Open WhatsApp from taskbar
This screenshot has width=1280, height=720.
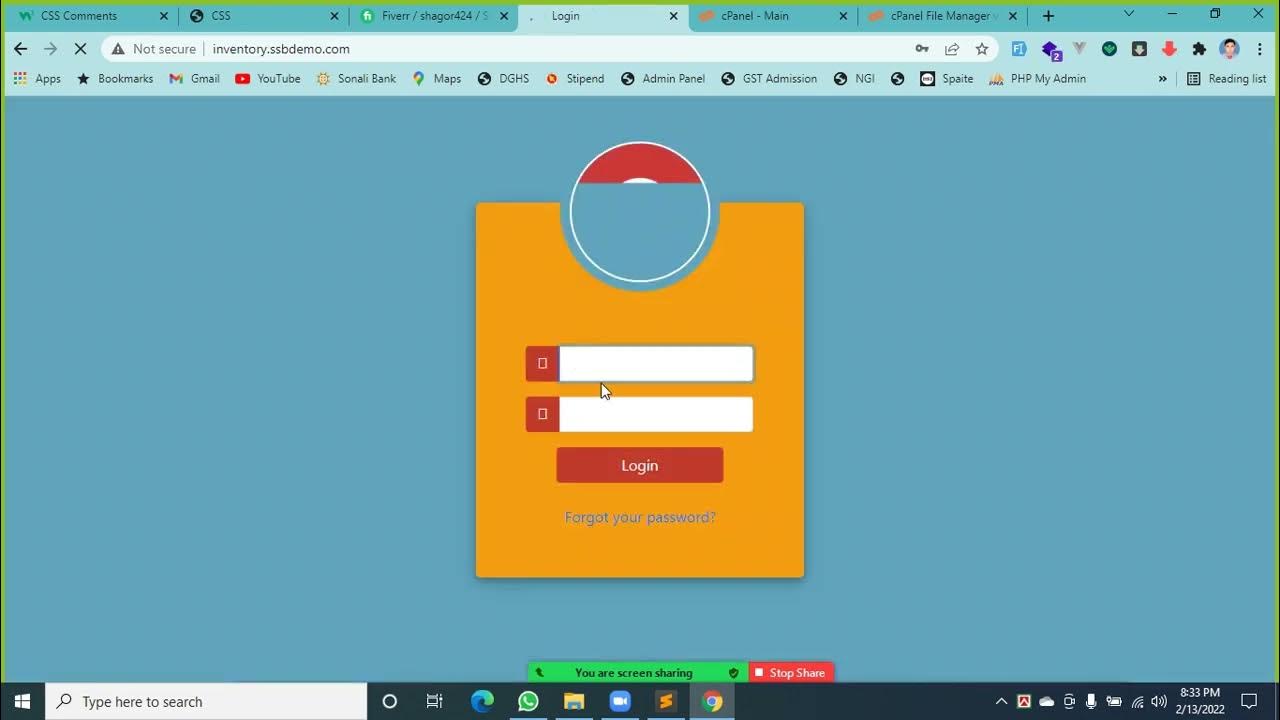pyautogui.click(x=528, y=701)
